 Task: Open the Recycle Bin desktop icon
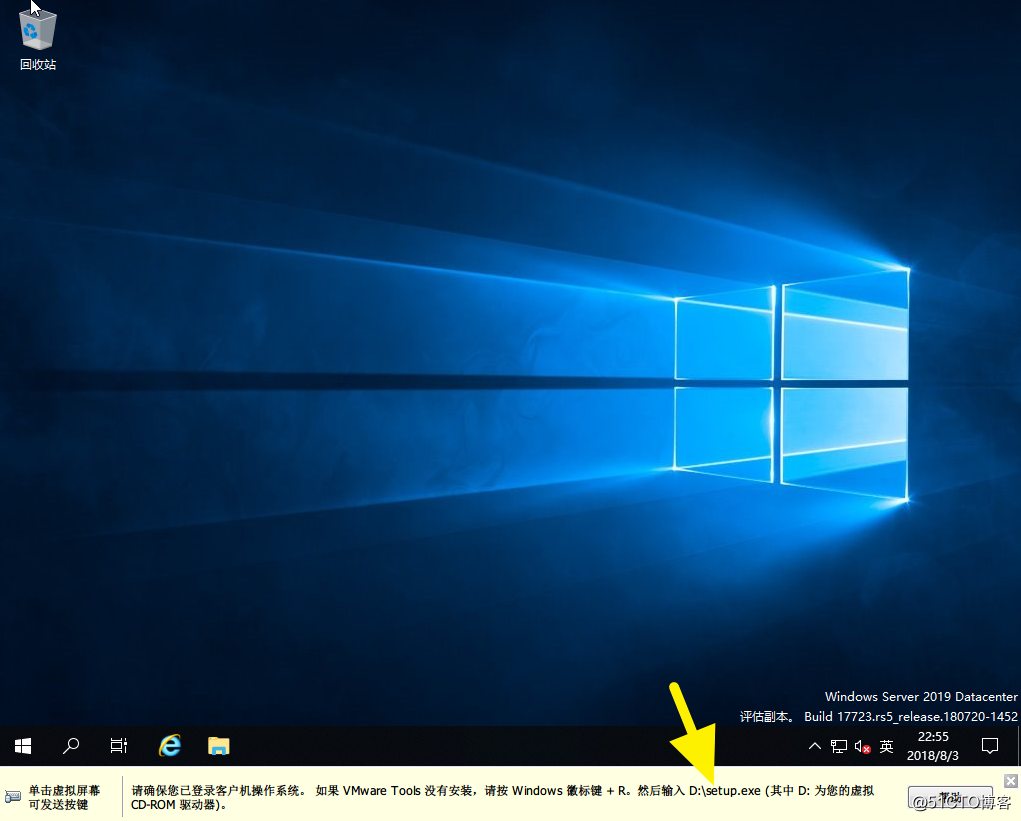point(38,39)
